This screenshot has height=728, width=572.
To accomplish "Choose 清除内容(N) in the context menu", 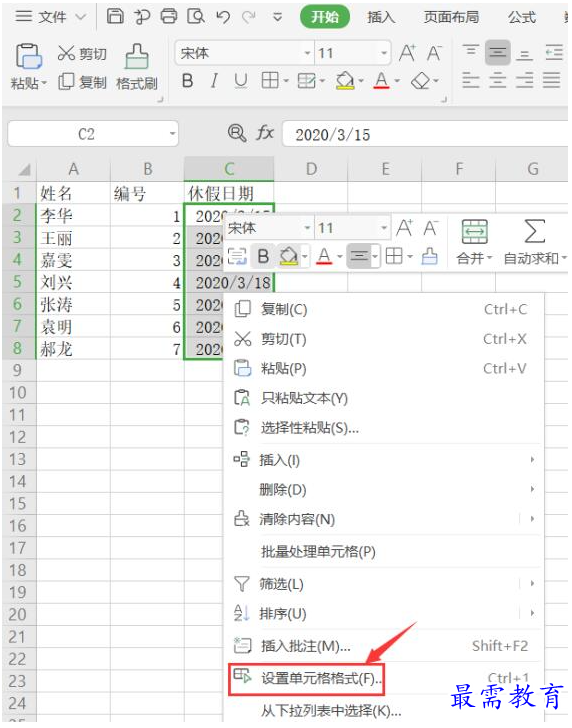I will [x=384, y=519].
